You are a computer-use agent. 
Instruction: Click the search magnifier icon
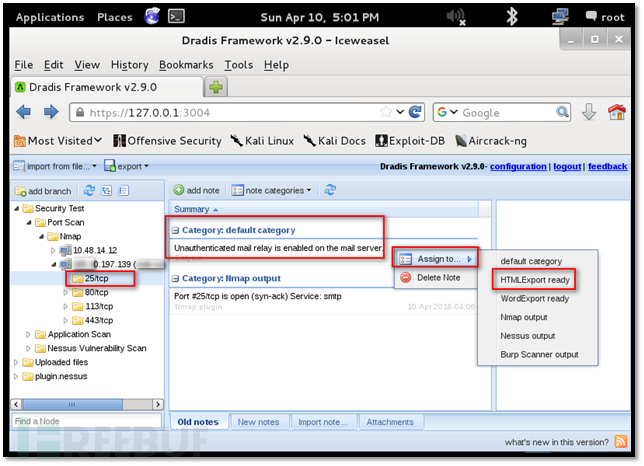[562, 112]
